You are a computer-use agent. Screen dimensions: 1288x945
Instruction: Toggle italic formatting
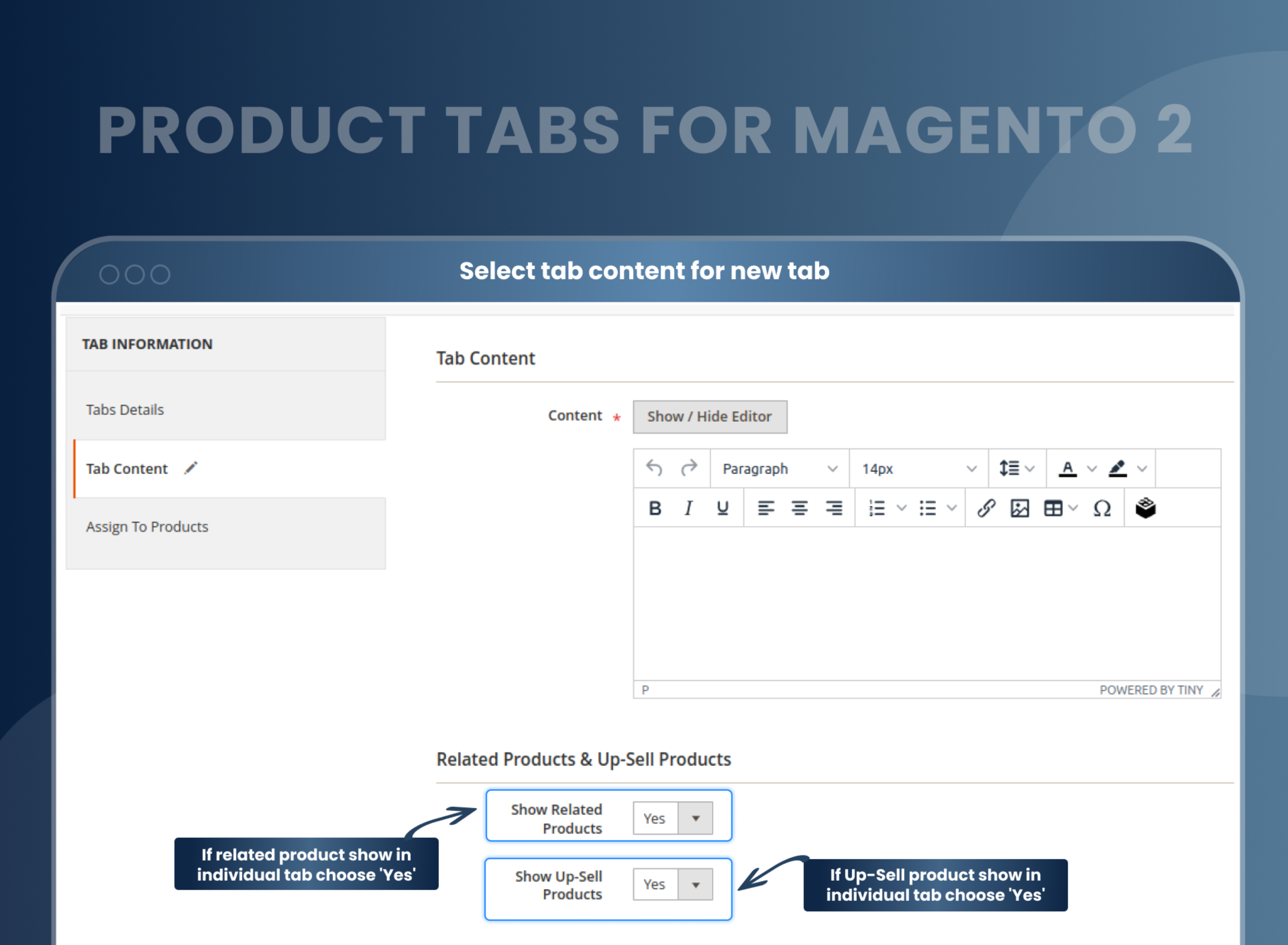click(689, 508)
